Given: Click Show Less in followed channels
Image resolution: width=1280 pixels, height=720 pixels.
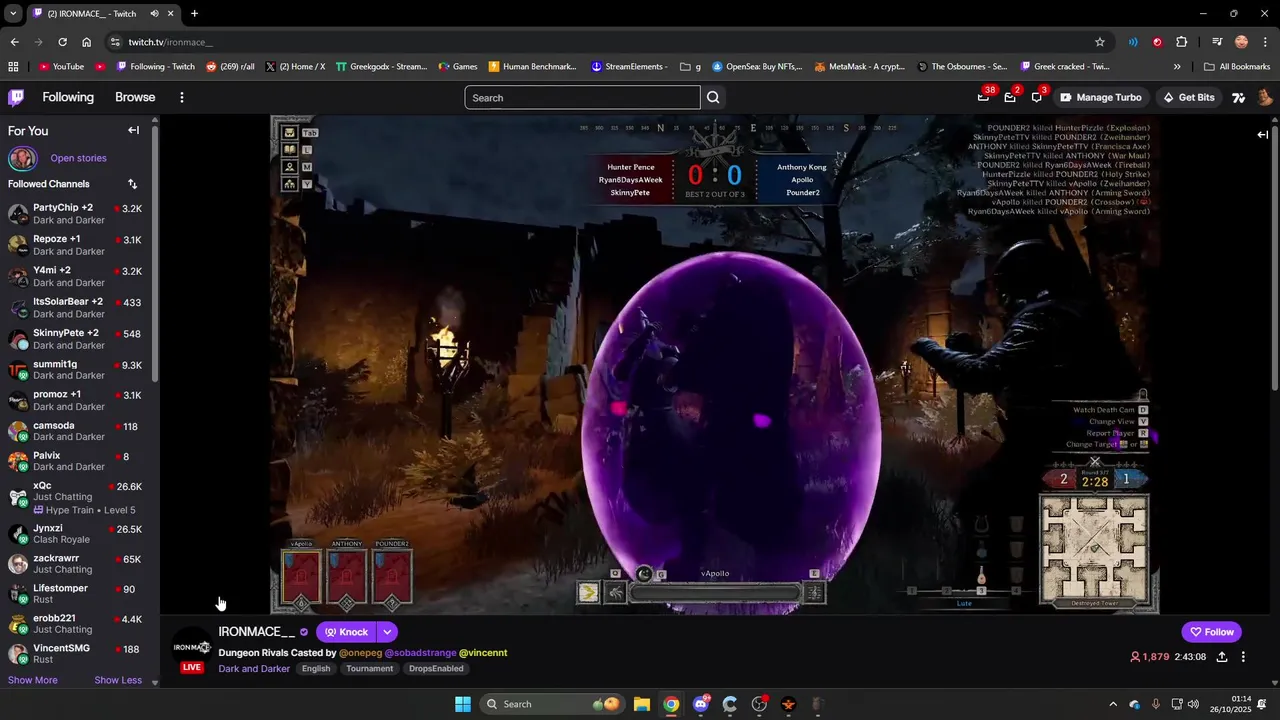Looking at the screenshot, I should pyautogui.click(x=118, y=680).
